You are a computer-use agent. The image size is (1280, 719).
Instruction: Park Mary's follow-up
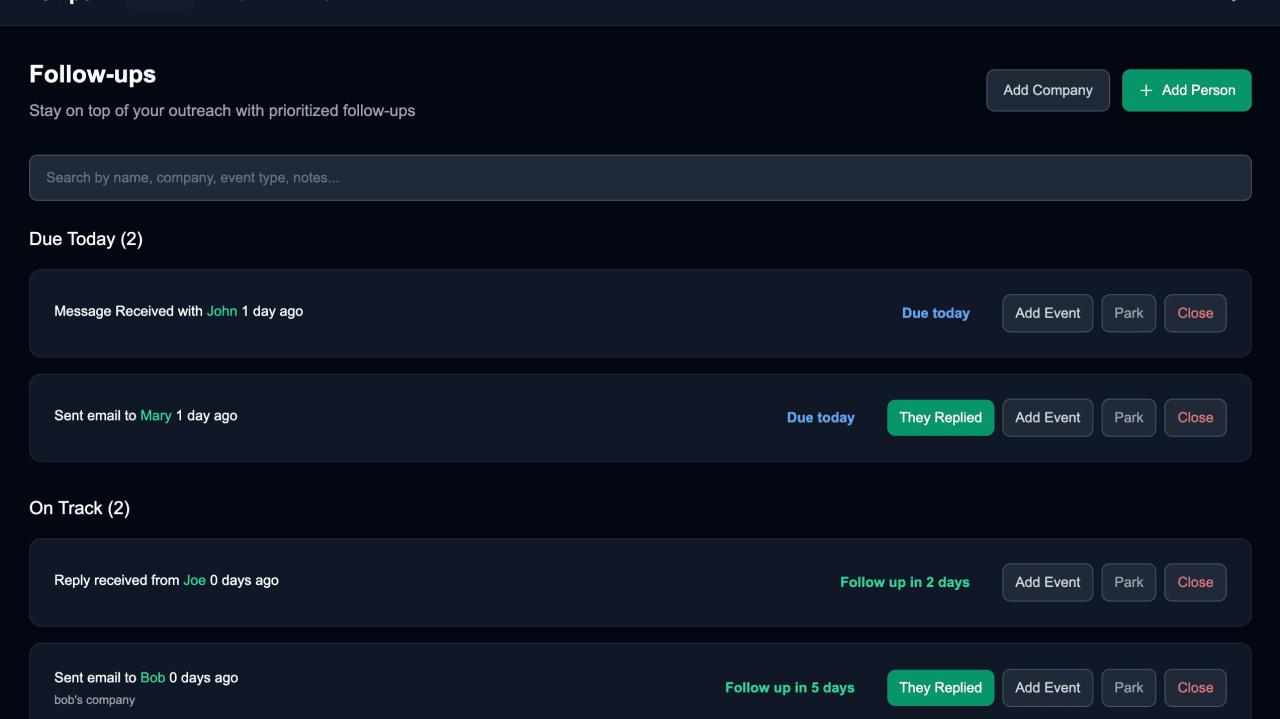[1128, 417]
